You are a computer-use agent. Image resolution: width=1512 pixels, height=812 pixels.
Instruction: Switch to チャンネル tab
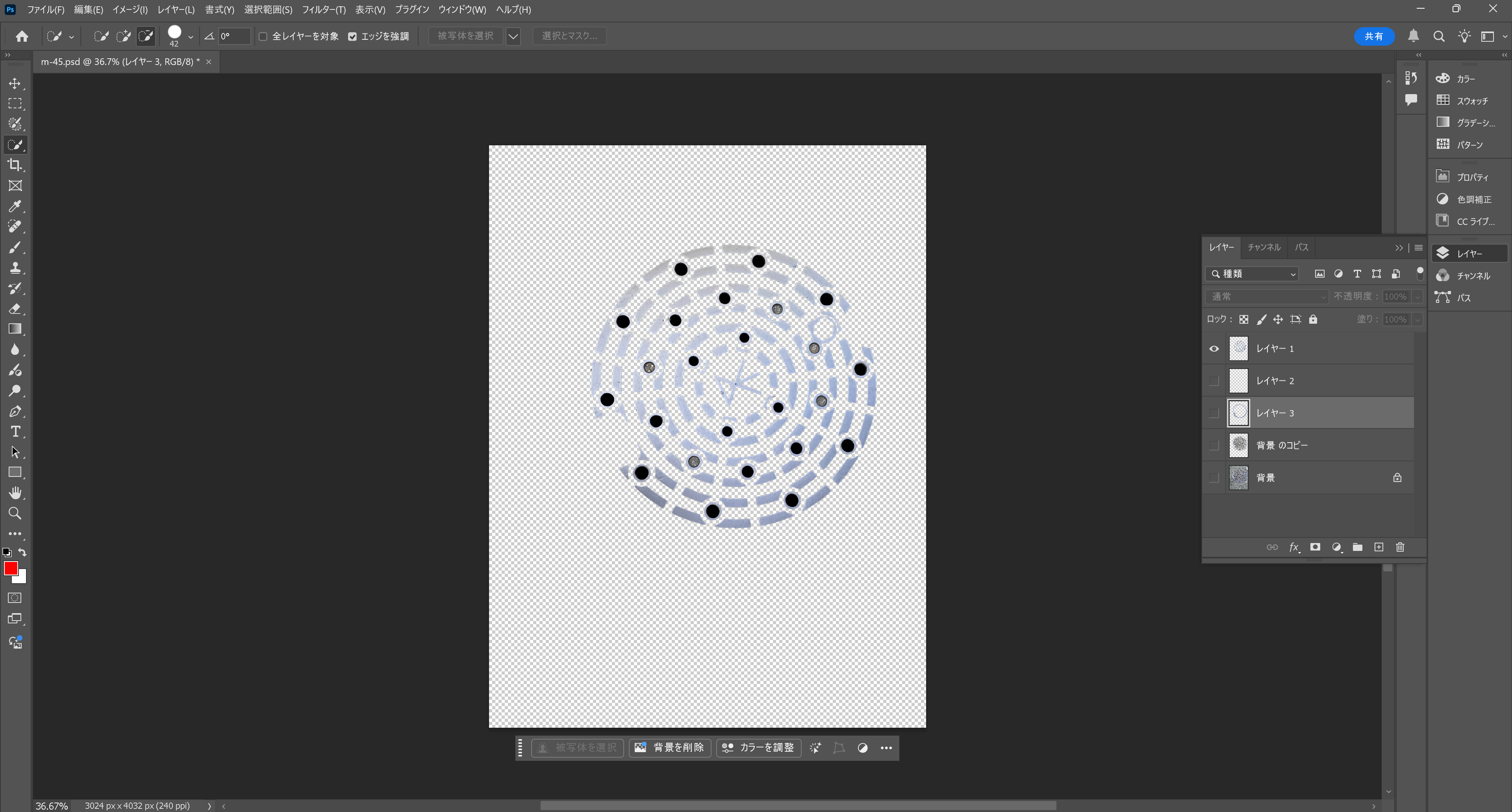[x=1264, y=247]
